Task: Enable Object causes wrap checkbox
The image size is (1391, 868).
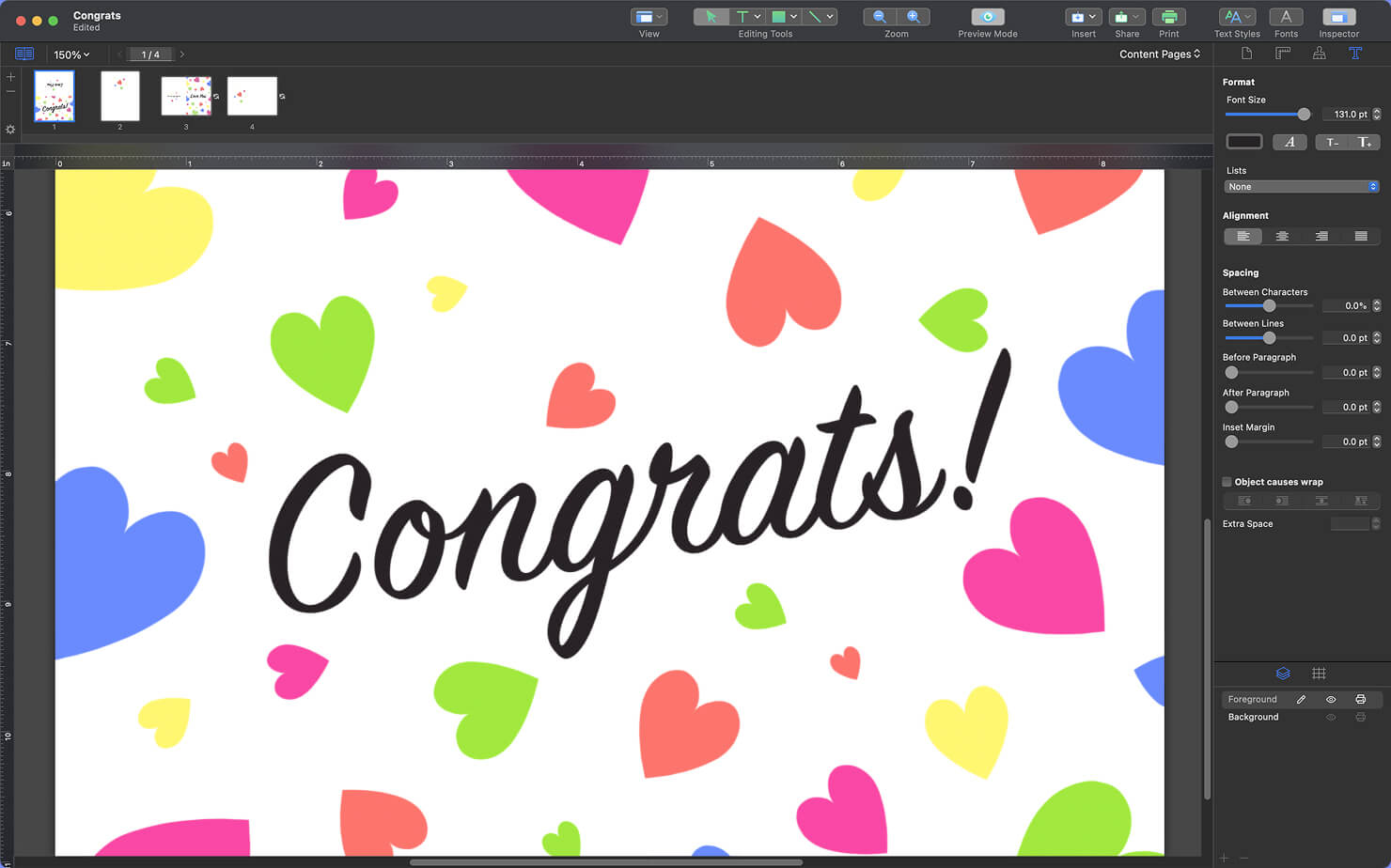Action: pos(1227,482)
